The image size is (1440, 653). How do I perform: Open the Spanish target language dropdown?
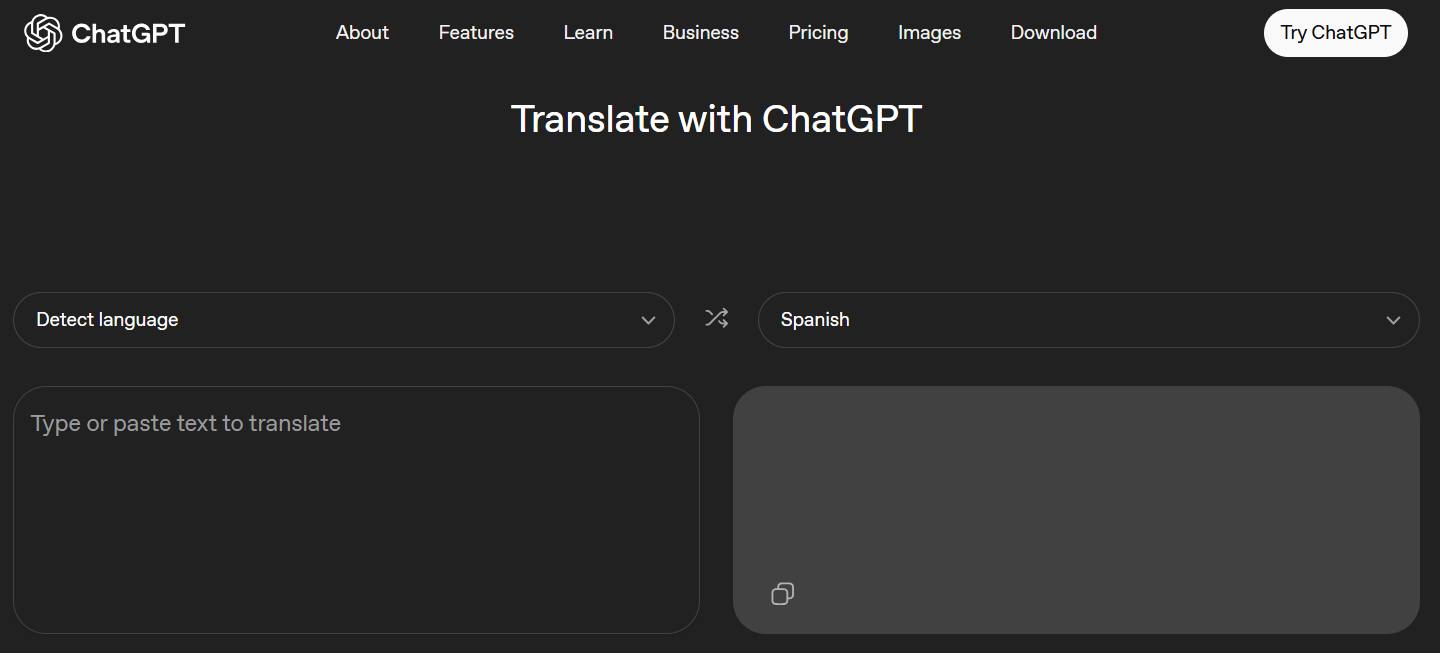pos(1088,320)
